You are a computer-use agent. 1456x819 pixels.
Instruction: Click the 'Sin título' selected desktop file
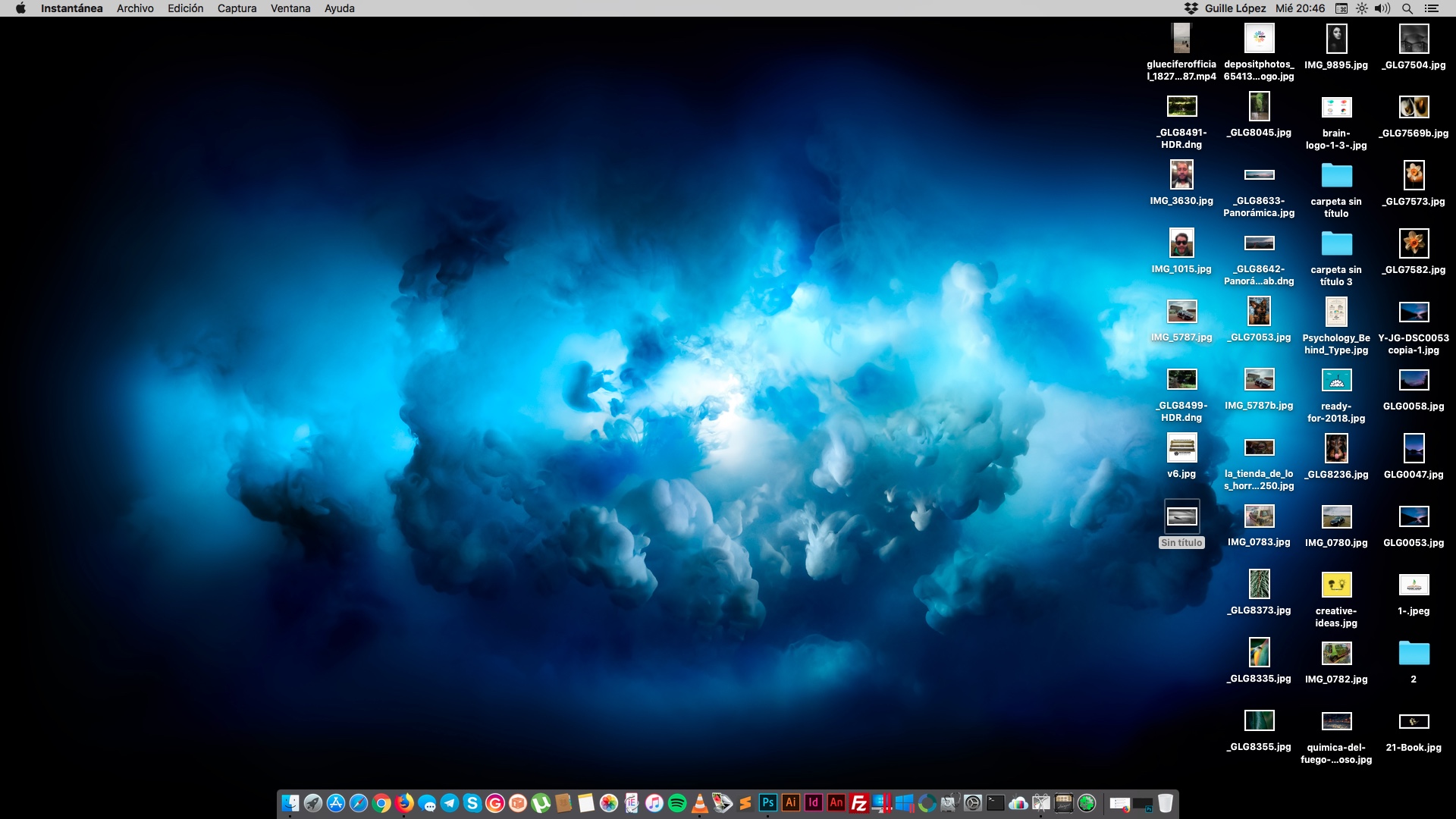(x=1181, y=518)
